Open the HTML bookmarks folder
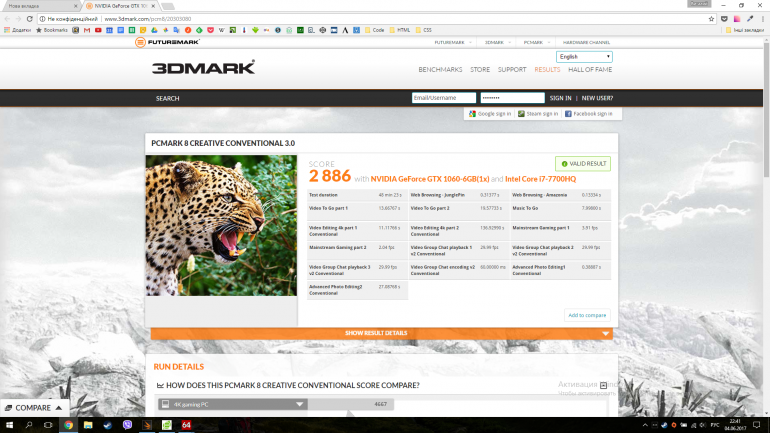770x433 pixels. point(400,30)
